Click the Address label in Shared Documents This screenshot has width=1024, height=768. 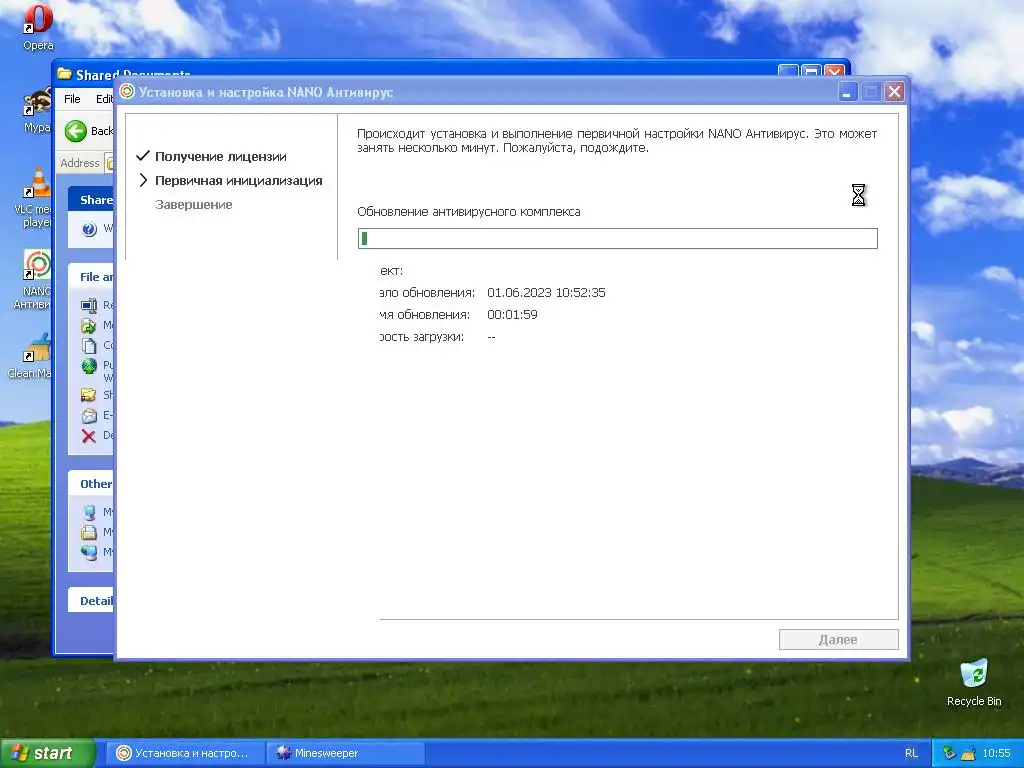(x=80, y=163)
